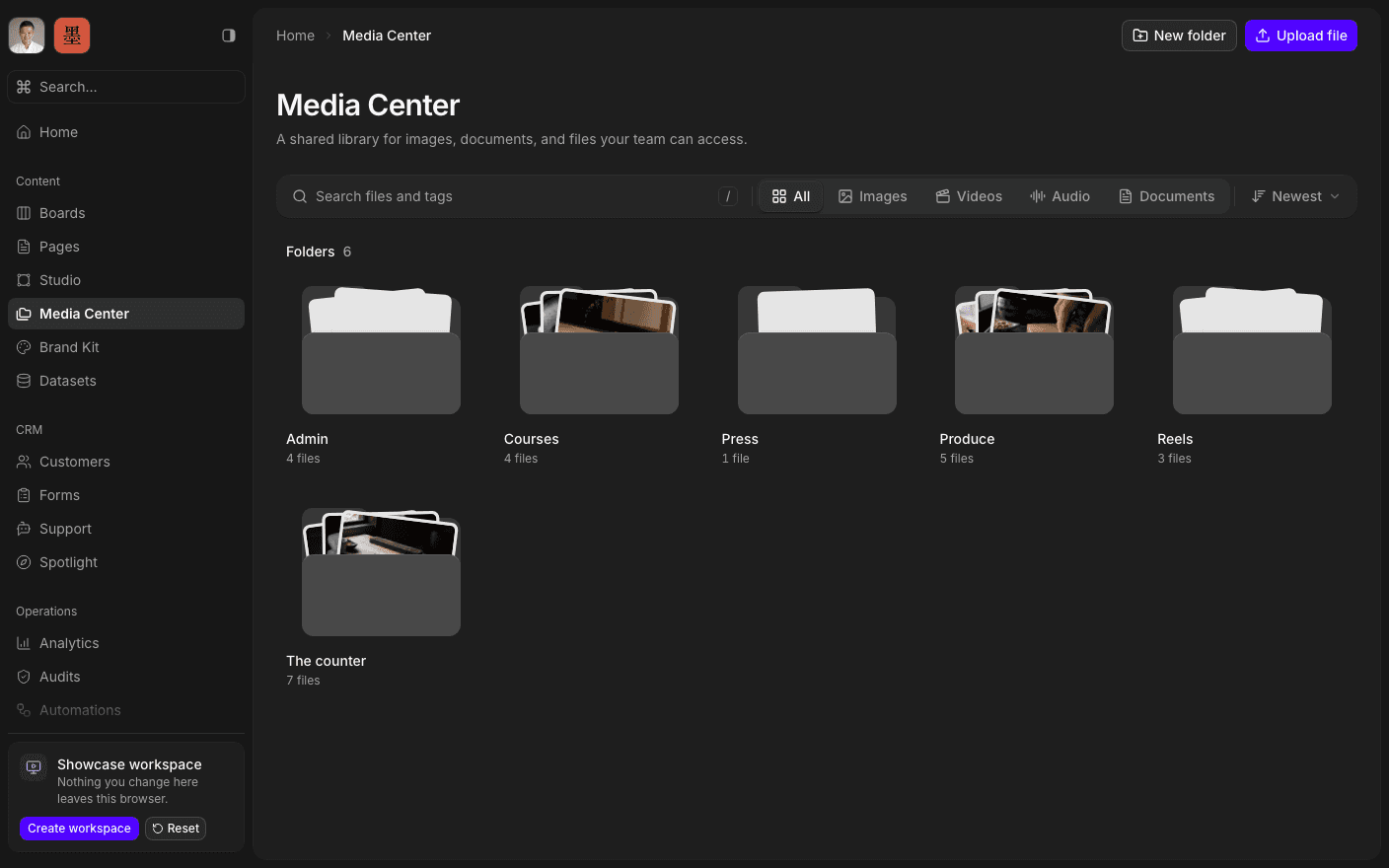Open the Press folder
The height and width of the screenshot is (868, 1389).
pos(817,375)
